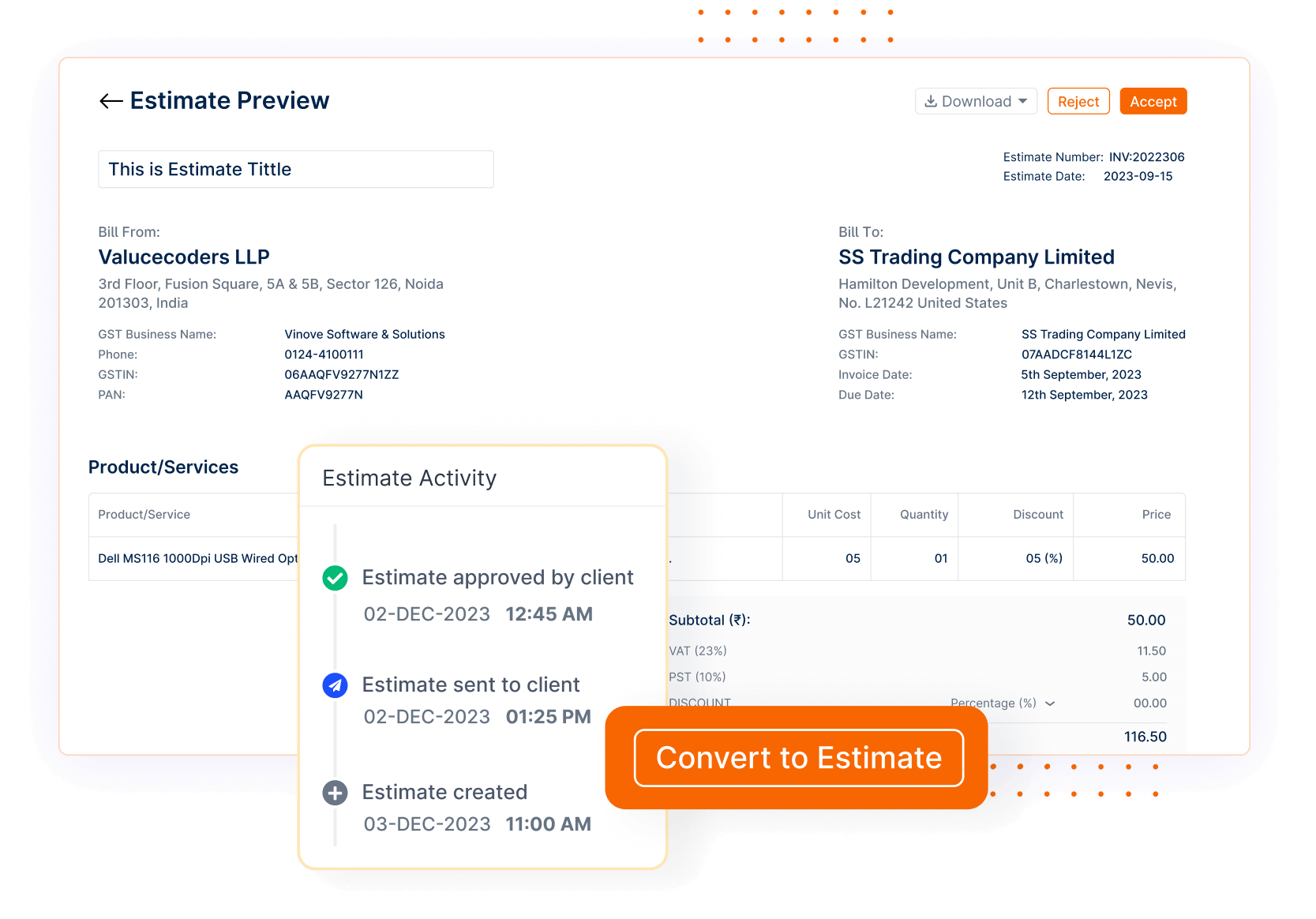Click GSTIN value 06AAQFV9277N1ZZ

(342, 374)
